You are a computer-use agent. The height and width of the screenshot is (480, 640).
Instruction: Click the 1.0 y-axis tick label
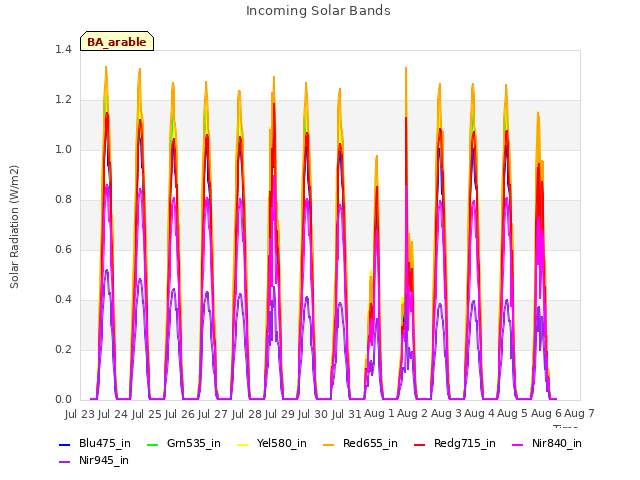point(63,149)
